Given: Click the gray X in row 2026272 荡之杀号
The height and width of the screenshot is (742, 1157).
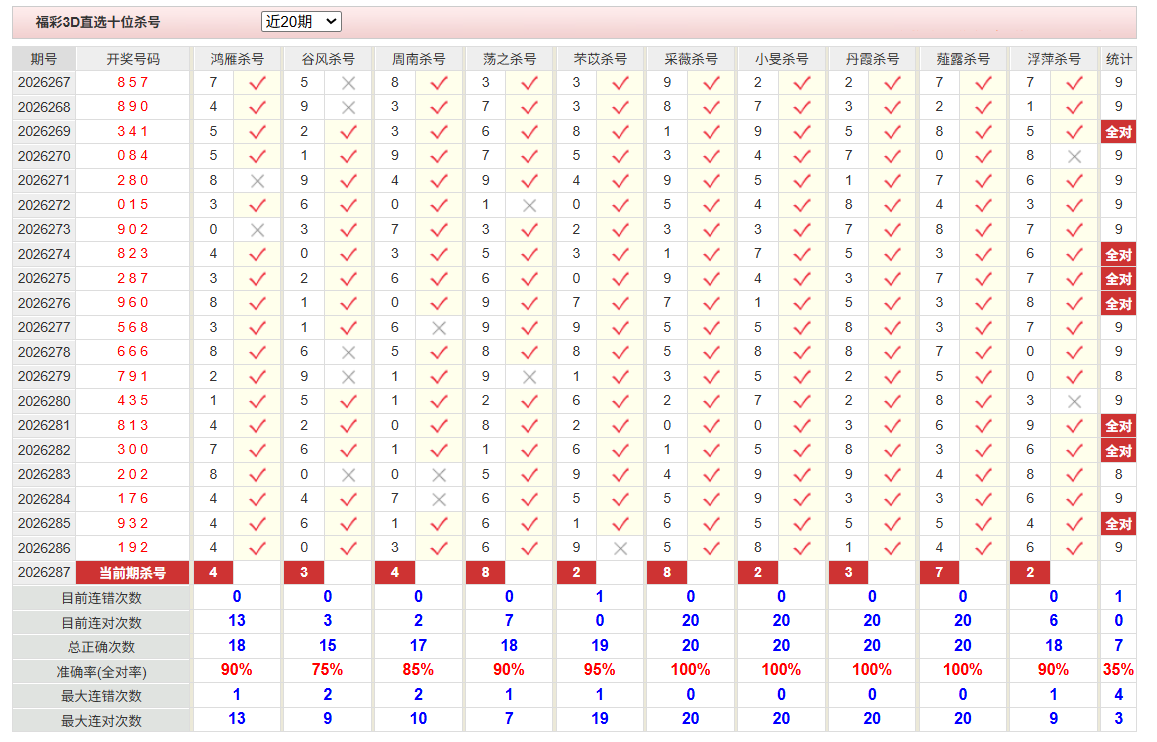Looking at the screenshot, I should [530, 206].
